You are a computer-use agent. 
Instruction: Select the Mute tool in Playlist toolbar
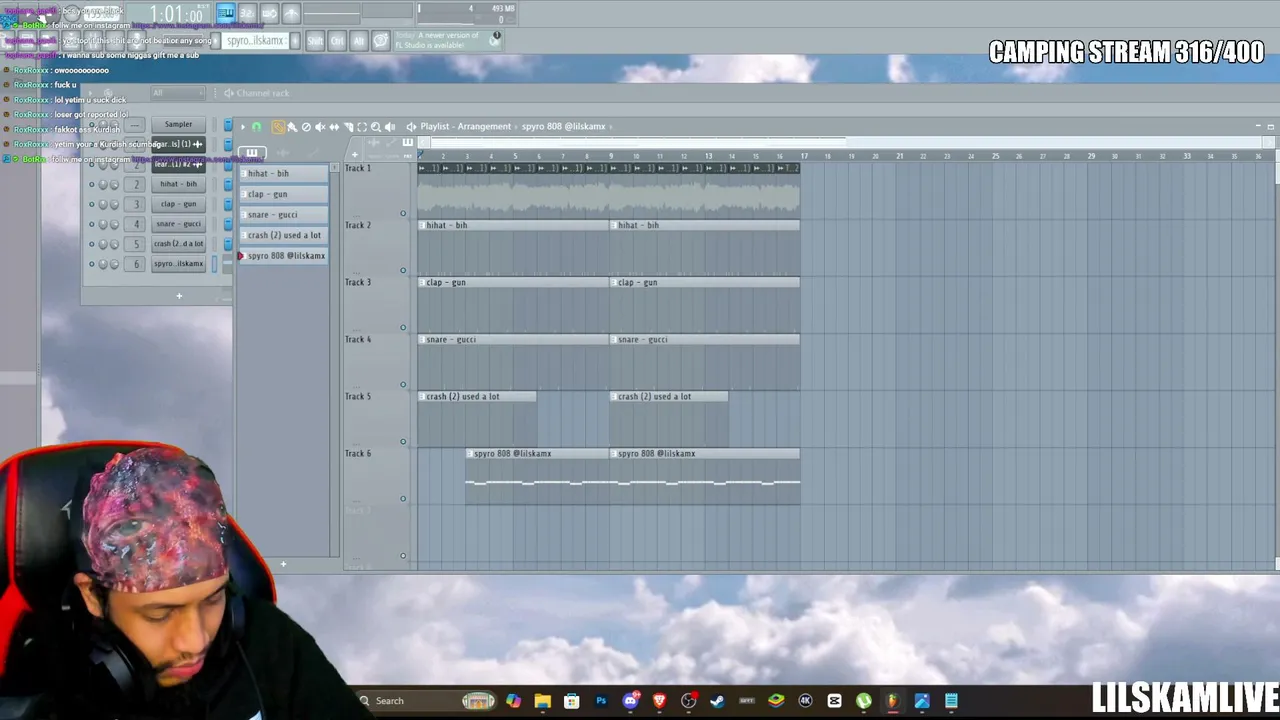tap(320, 127)
